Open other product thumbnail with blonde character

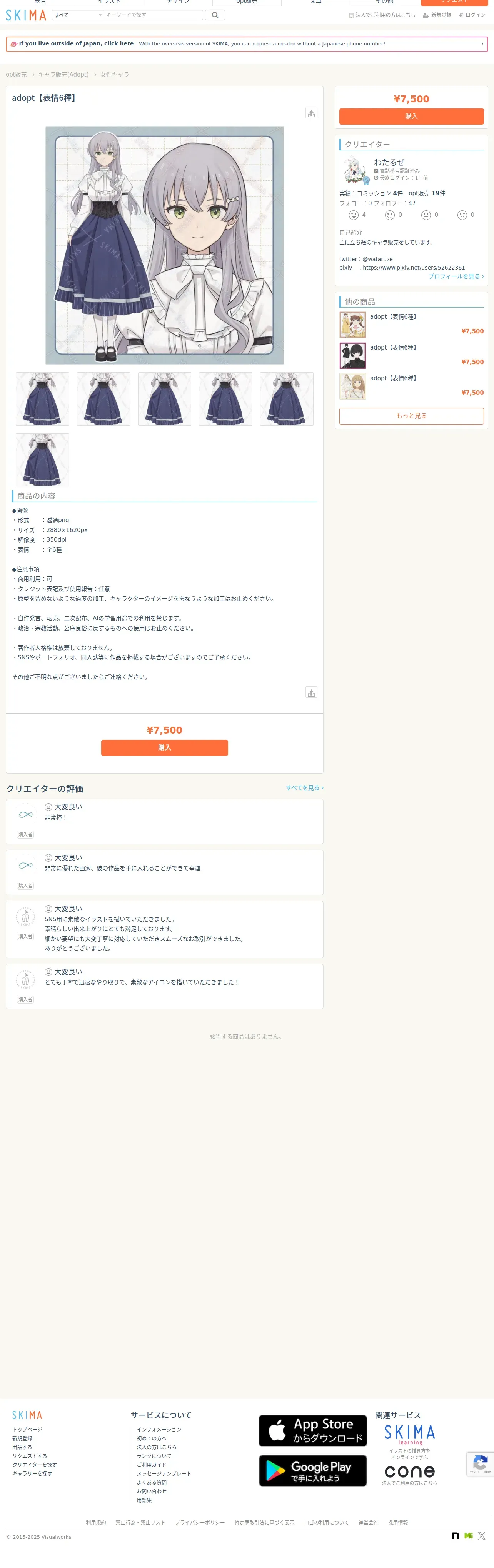[353, 386]
